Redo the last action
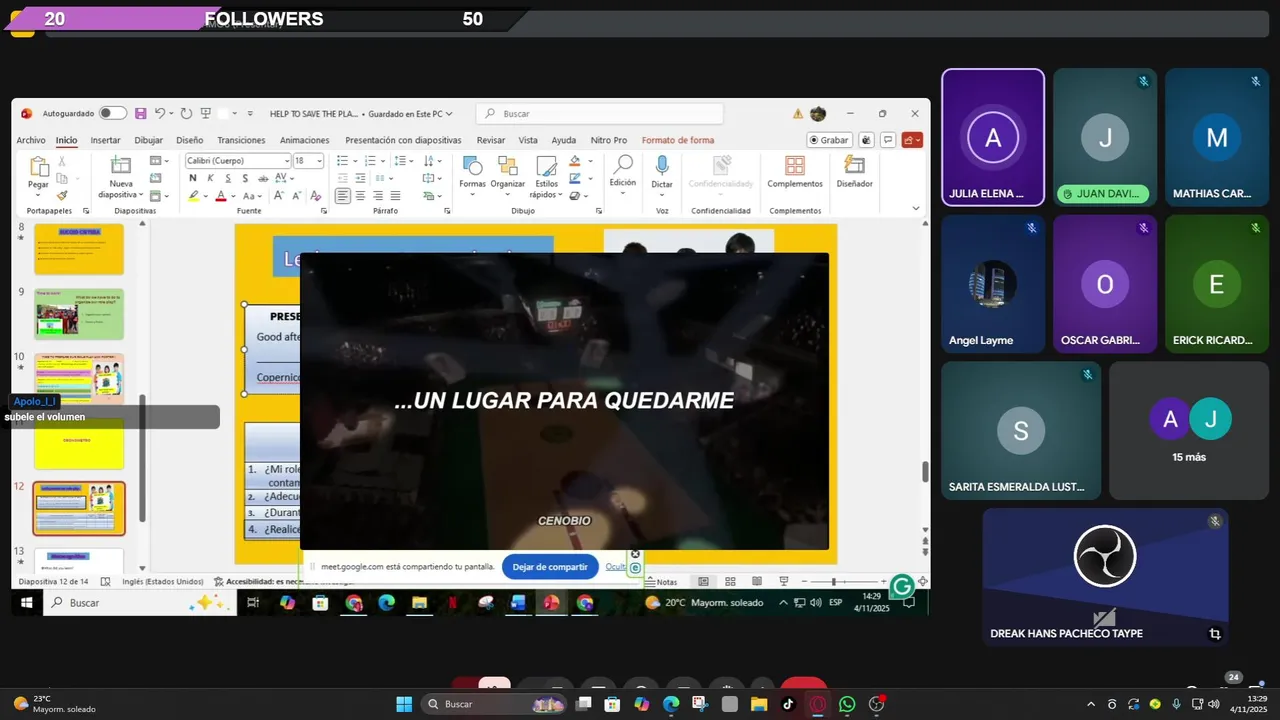Viewport: 1280px width, 720px height. (x=186, y=114)
